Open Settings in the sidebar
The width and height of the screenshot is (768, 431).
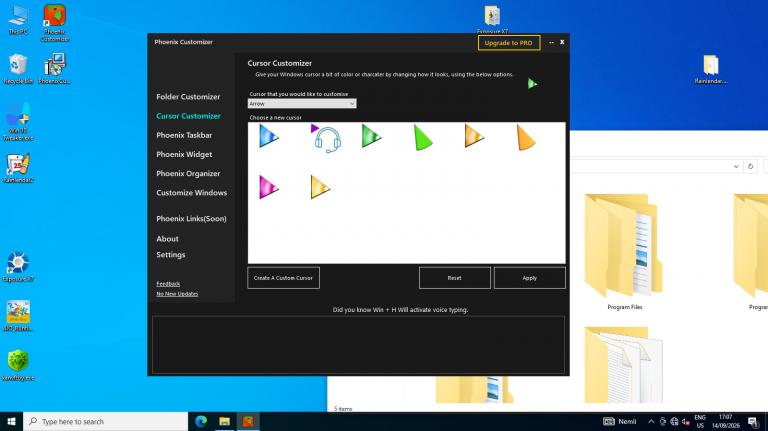170,255
